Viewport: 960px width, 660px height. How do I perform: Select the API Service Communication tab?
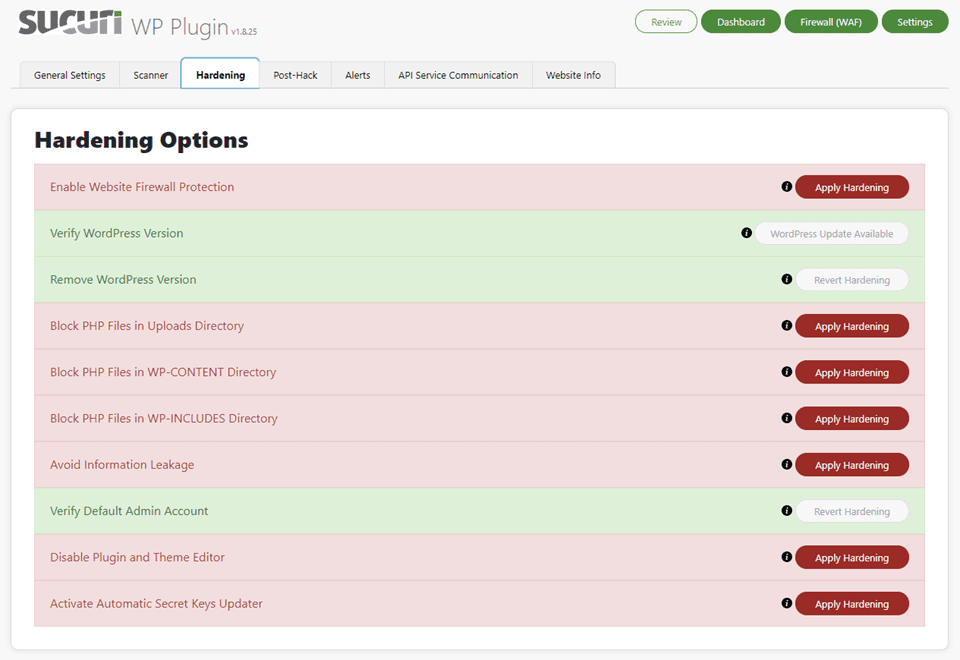click(x=457, y=74)
